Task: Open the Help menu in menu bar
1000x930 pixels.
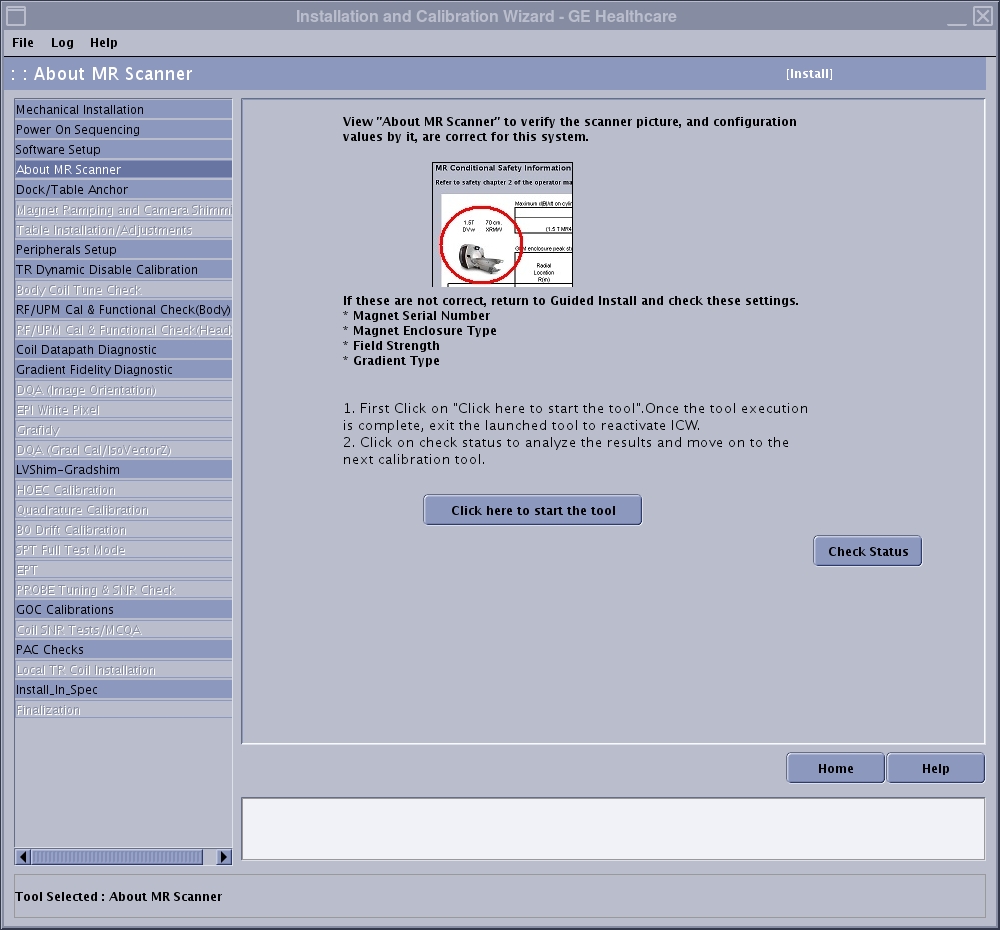Action: (x=103, y=43)
